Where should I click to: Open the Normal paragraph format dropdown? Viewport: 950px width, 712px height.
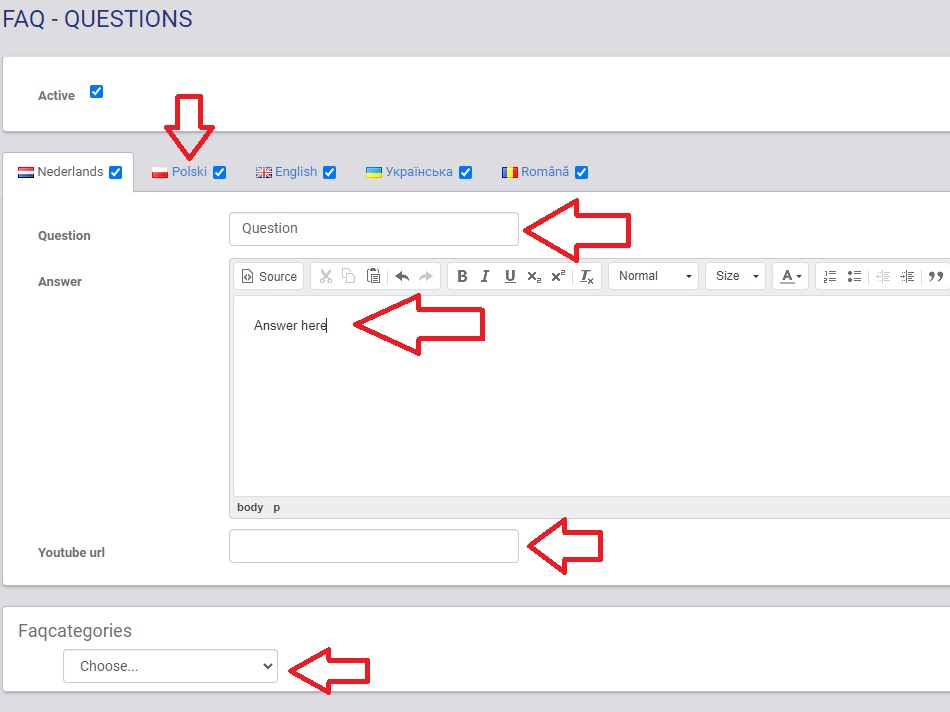(655, 276)
